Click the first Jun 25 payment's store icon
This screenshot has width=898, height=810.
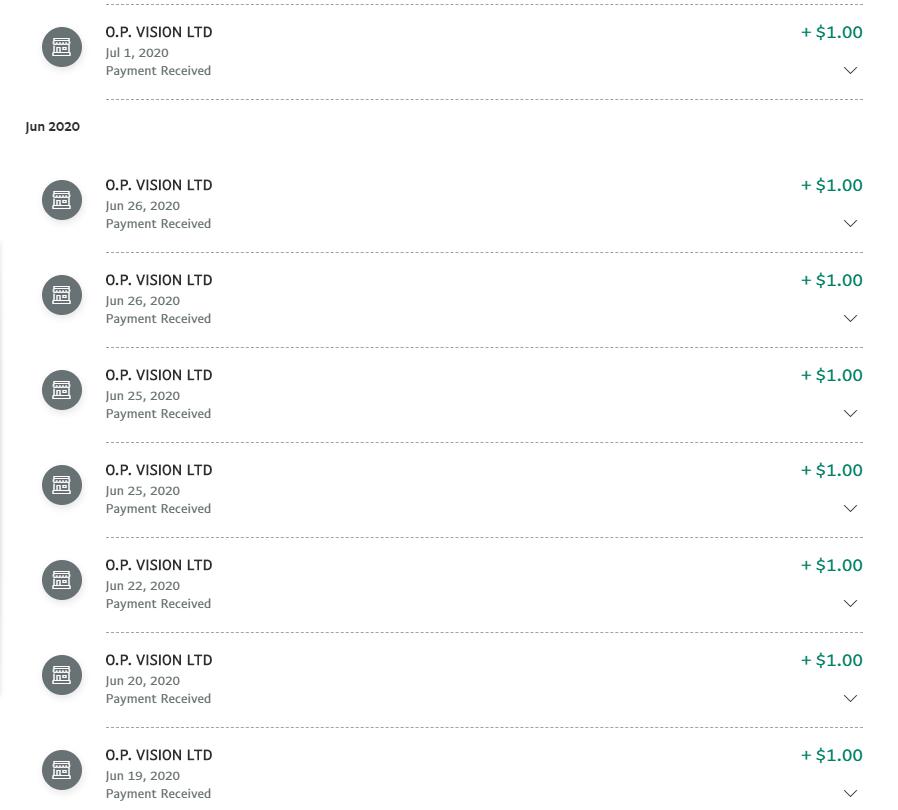tap(62, 390)
